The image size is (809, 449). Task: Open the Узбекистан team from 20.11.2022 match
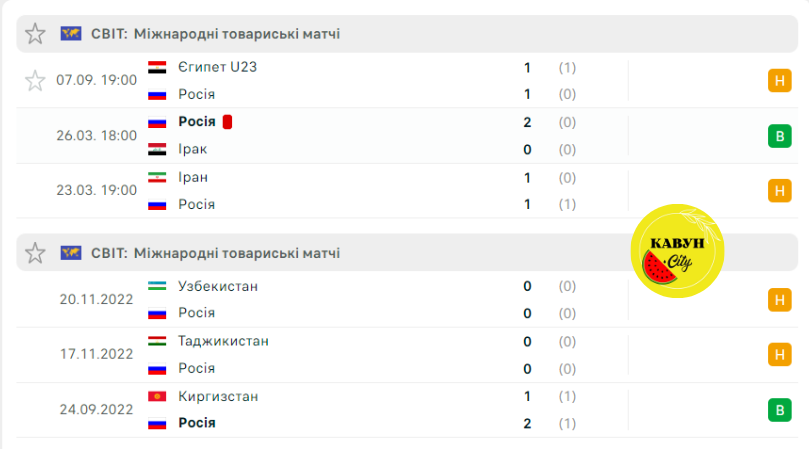[x=218, y=286]
